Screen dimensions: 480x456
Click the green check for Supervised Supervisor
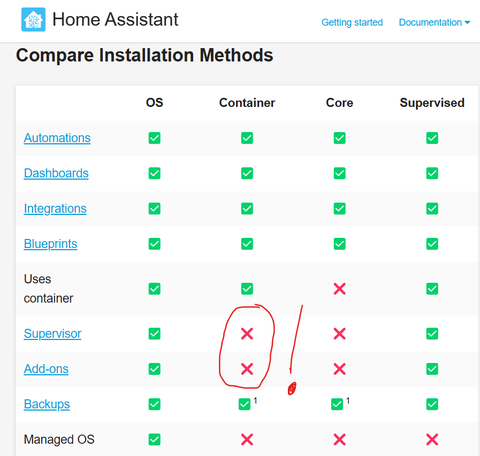(432, 333)
